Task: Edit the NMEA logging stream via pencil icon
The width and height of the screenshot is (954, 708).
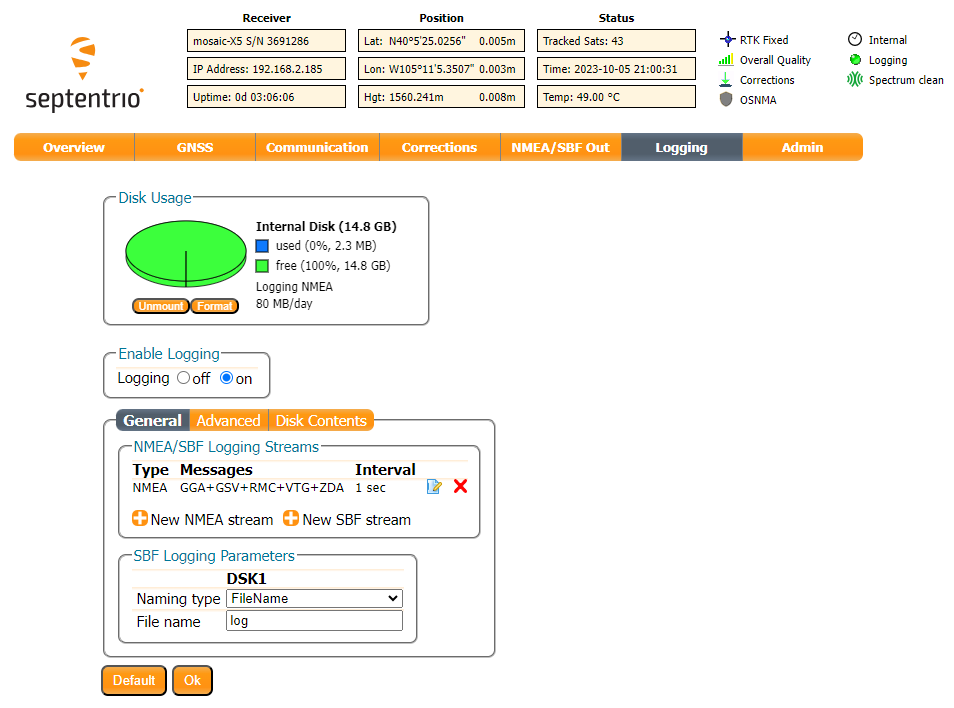Action: (x=434, y=487)
